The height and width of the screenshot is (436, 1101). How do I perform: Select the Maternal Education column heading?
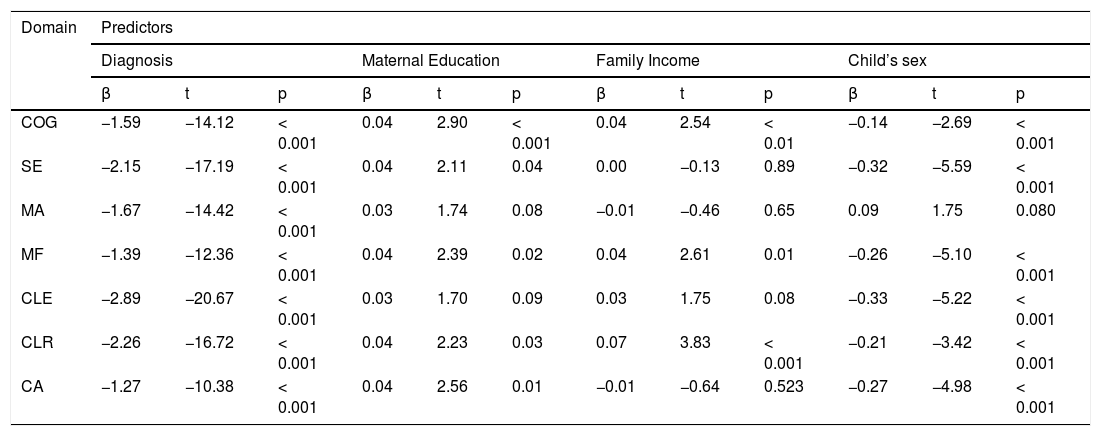click(x=430, y=60)
